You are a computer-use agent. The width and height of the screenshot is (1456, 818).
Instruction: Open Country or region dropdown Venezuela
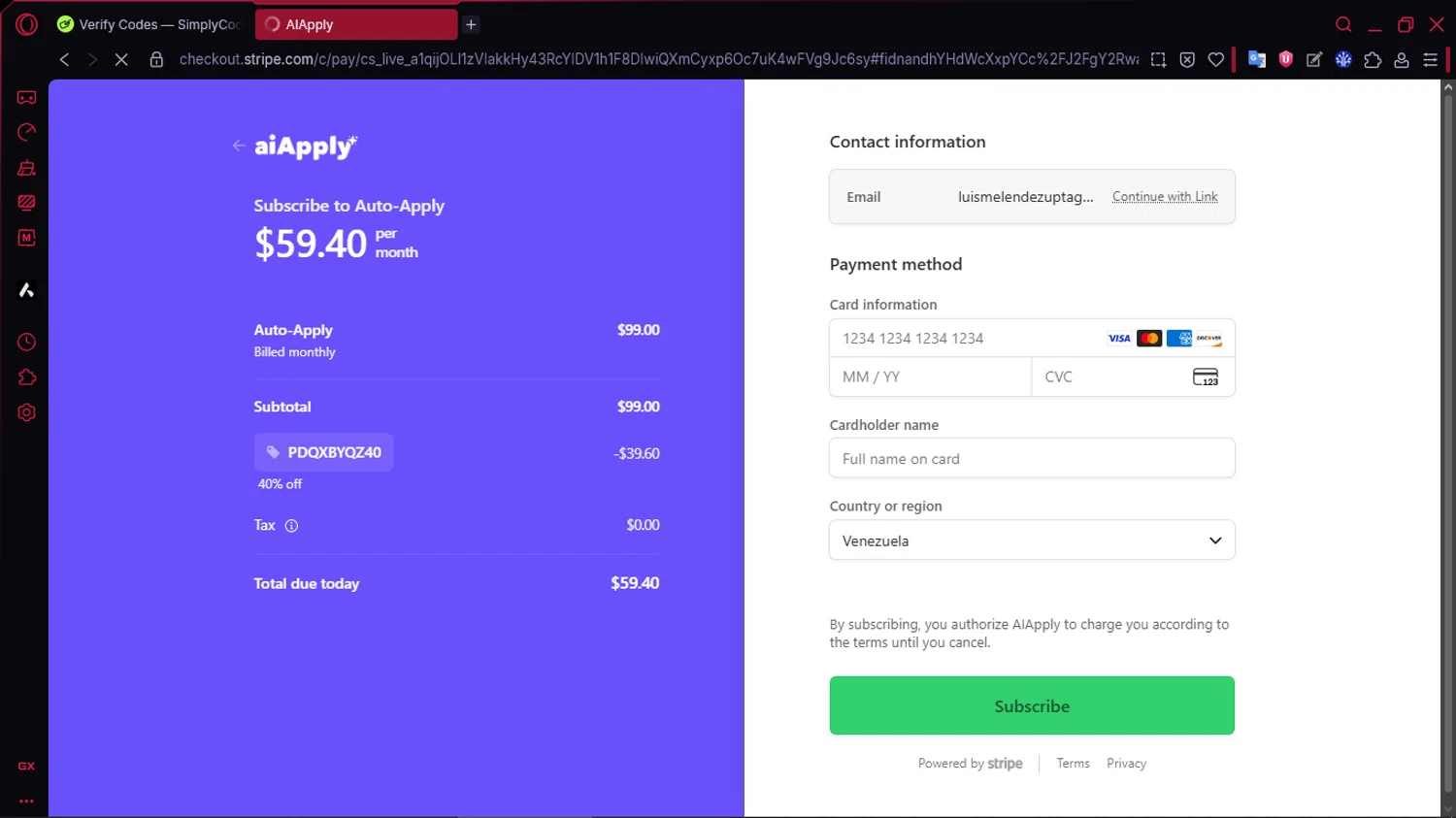tap(1032, 540)
